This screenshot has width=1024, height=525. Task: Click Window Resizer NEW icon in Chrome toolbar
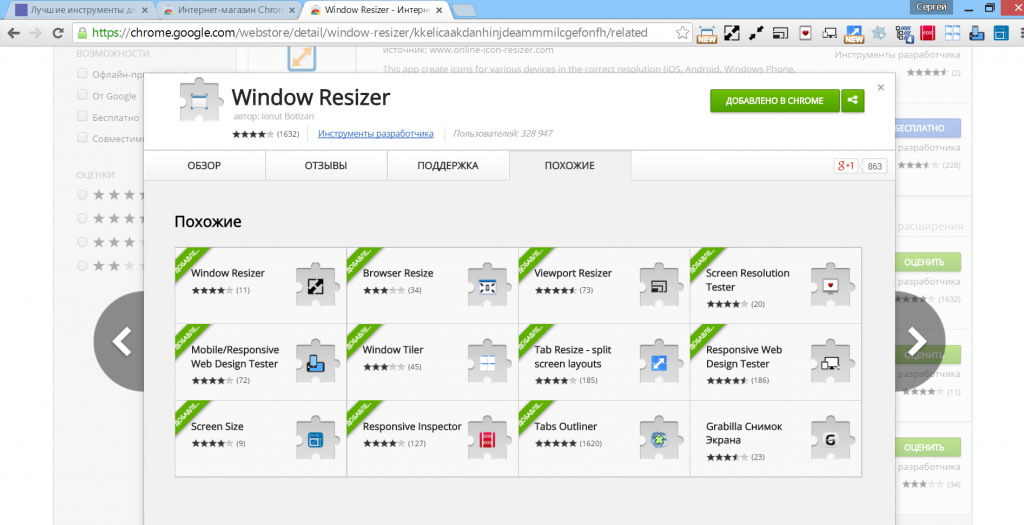pyautogui.click(x=706, y=33)
